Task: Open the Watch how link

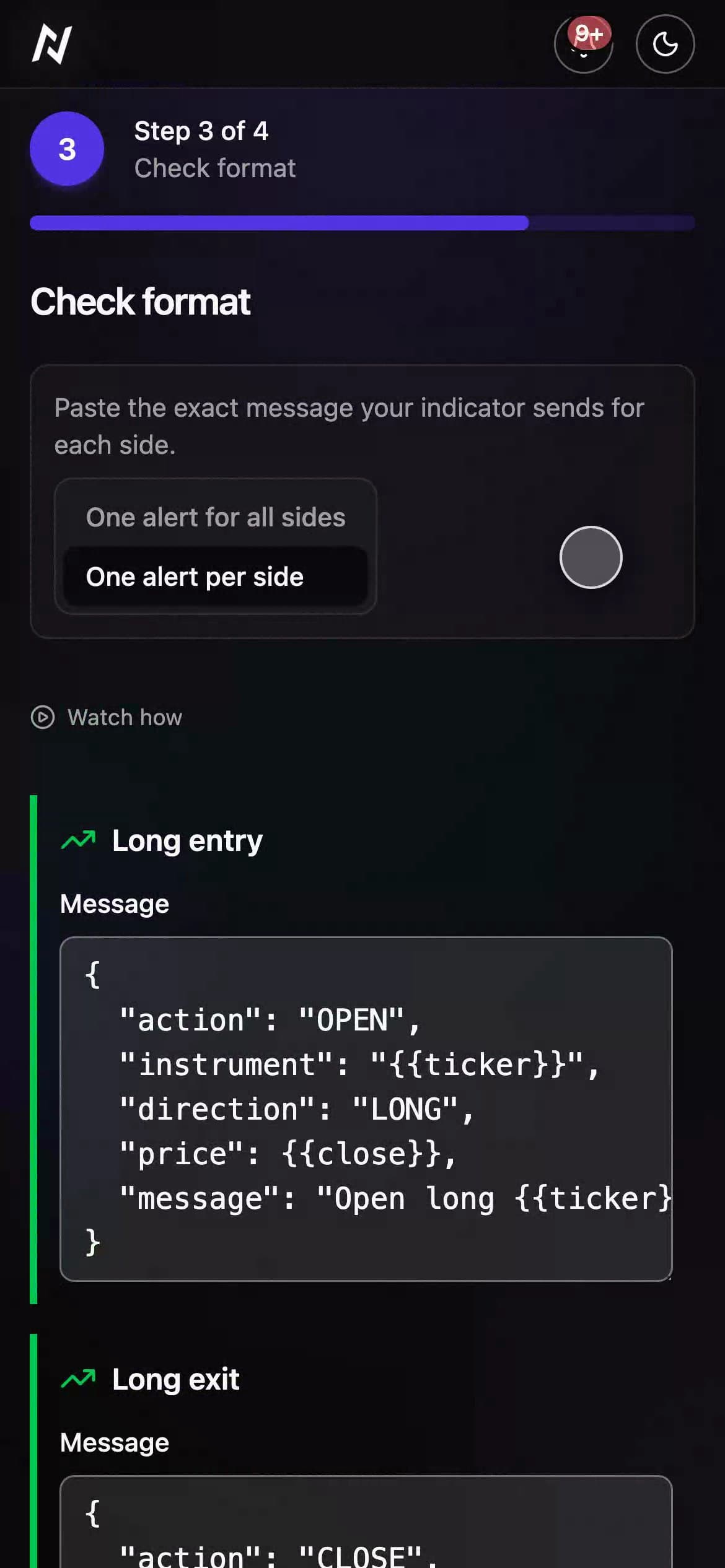Action: (125, 717)
